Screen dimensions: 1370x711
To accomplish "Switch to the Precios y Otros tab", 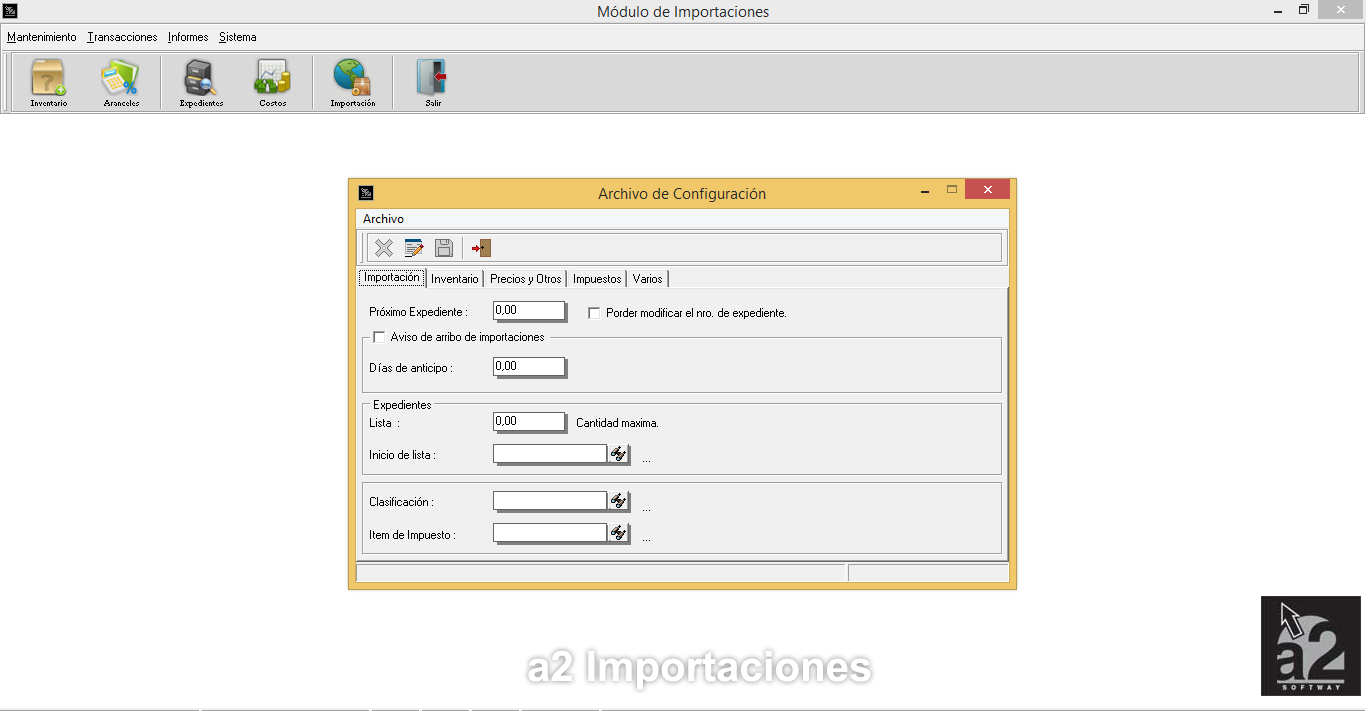I will click(x=526, y=279).
